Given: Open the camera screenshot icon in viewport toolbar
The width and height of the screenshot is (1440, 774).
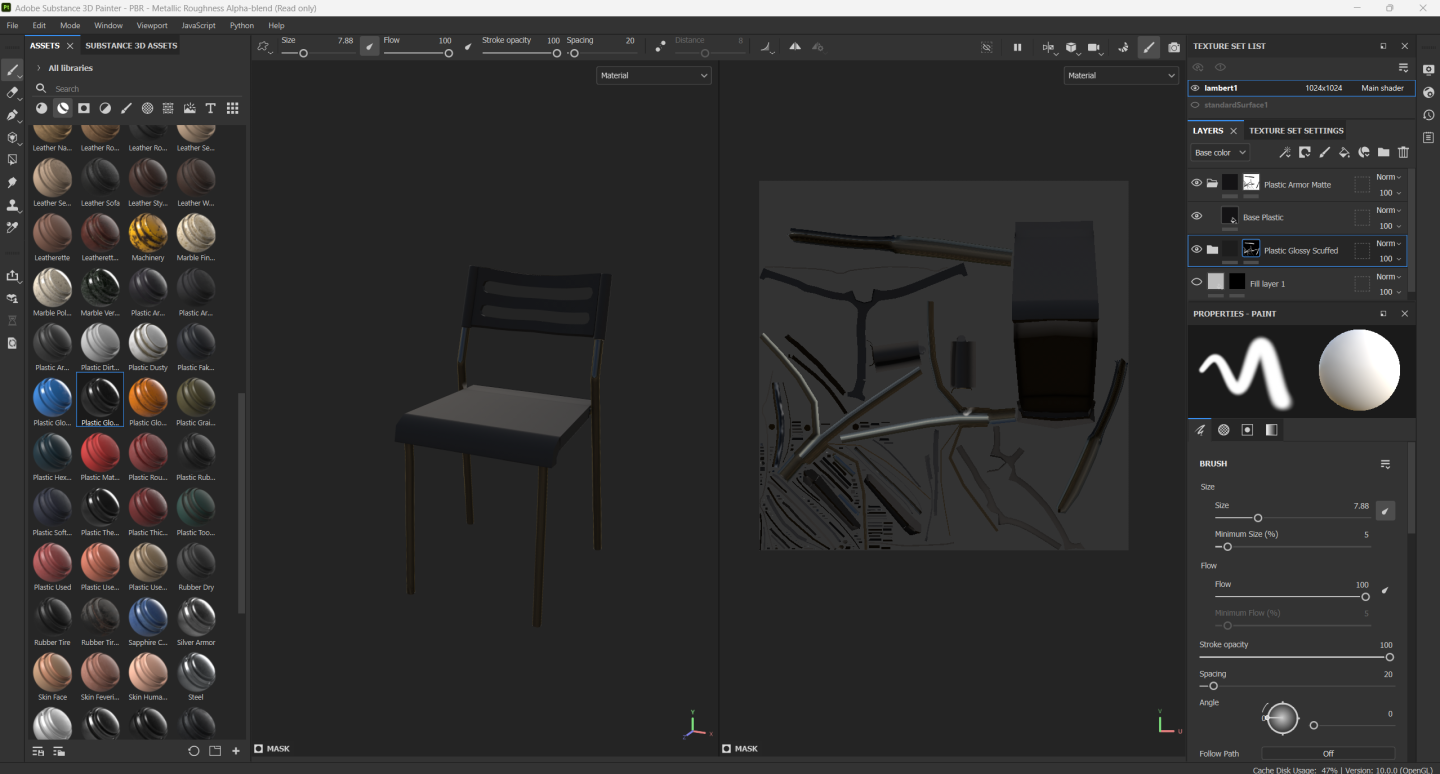Looking at the screenshot, I should (1173, 47).
